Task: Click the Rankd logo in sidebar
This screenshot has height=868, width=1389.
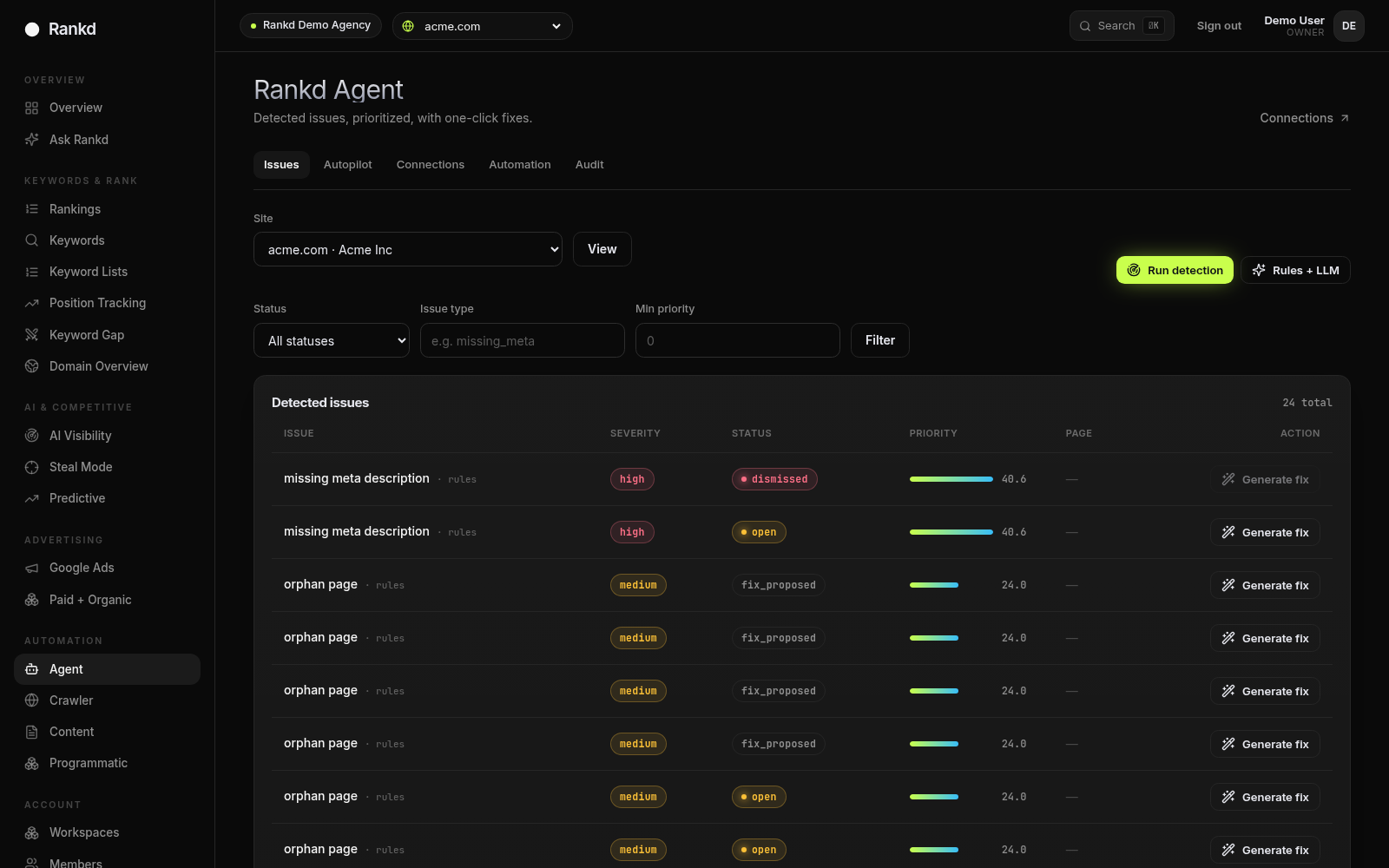Action: point(60,29)
